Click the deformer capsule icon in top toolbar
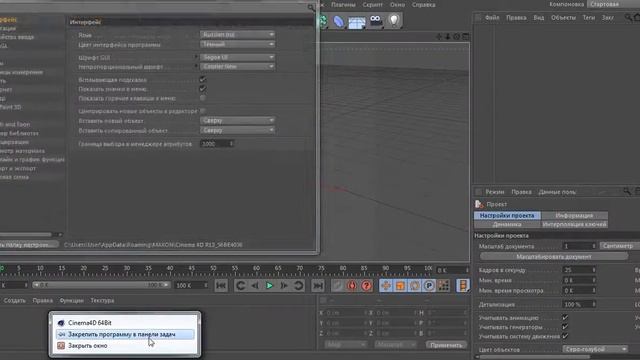 [x=338, y=21]
